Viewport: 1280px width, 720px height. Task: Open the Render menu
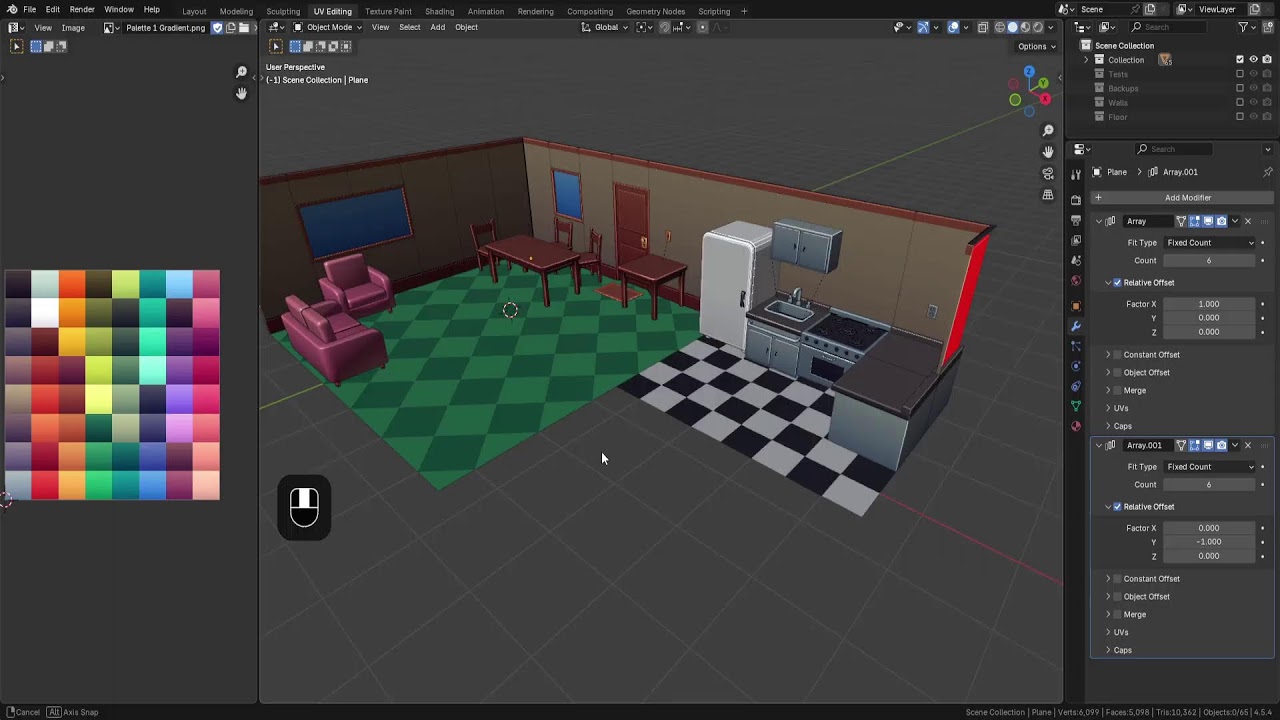click(82, 9)
